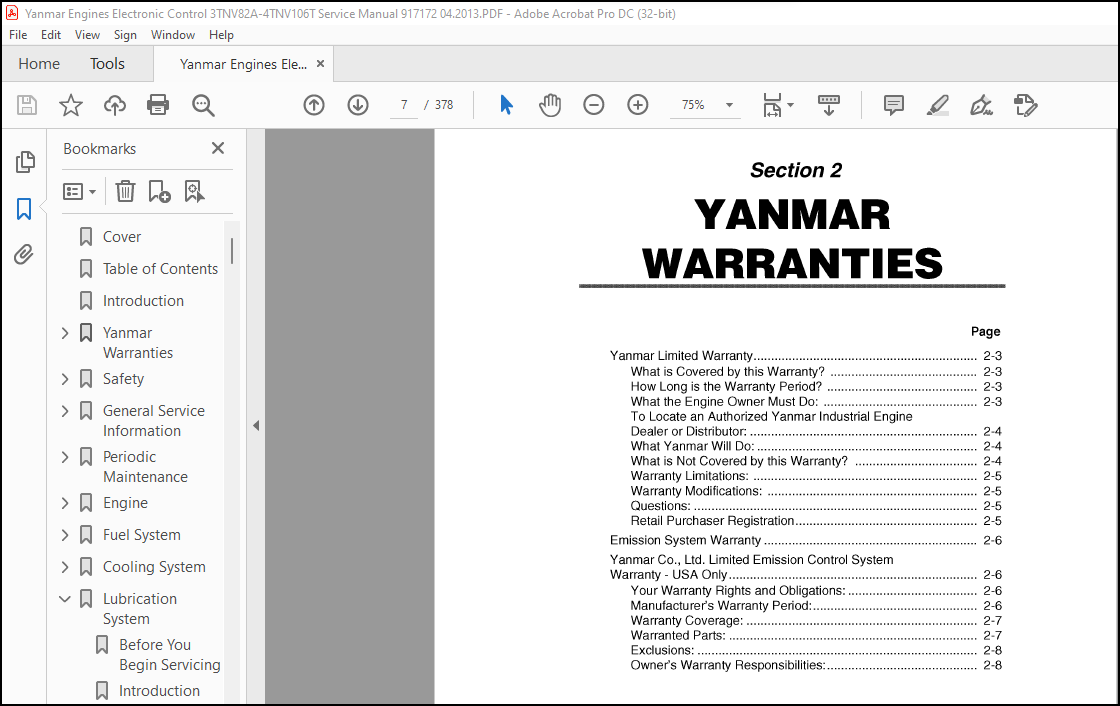
Task: Open the Cover bookmark
Action: (121, 237)
